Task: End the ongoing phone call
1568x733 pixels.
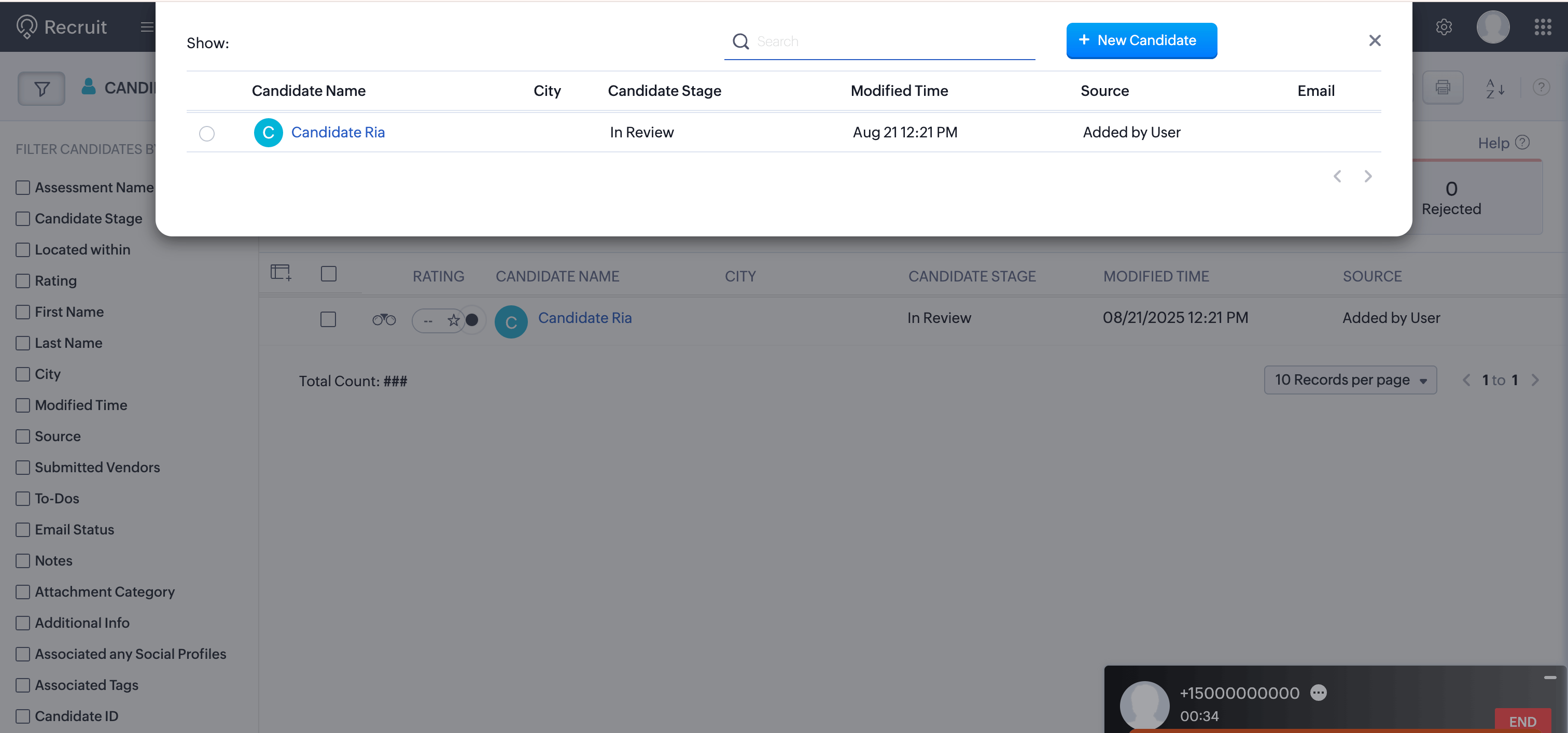Action: point(1522,721)
